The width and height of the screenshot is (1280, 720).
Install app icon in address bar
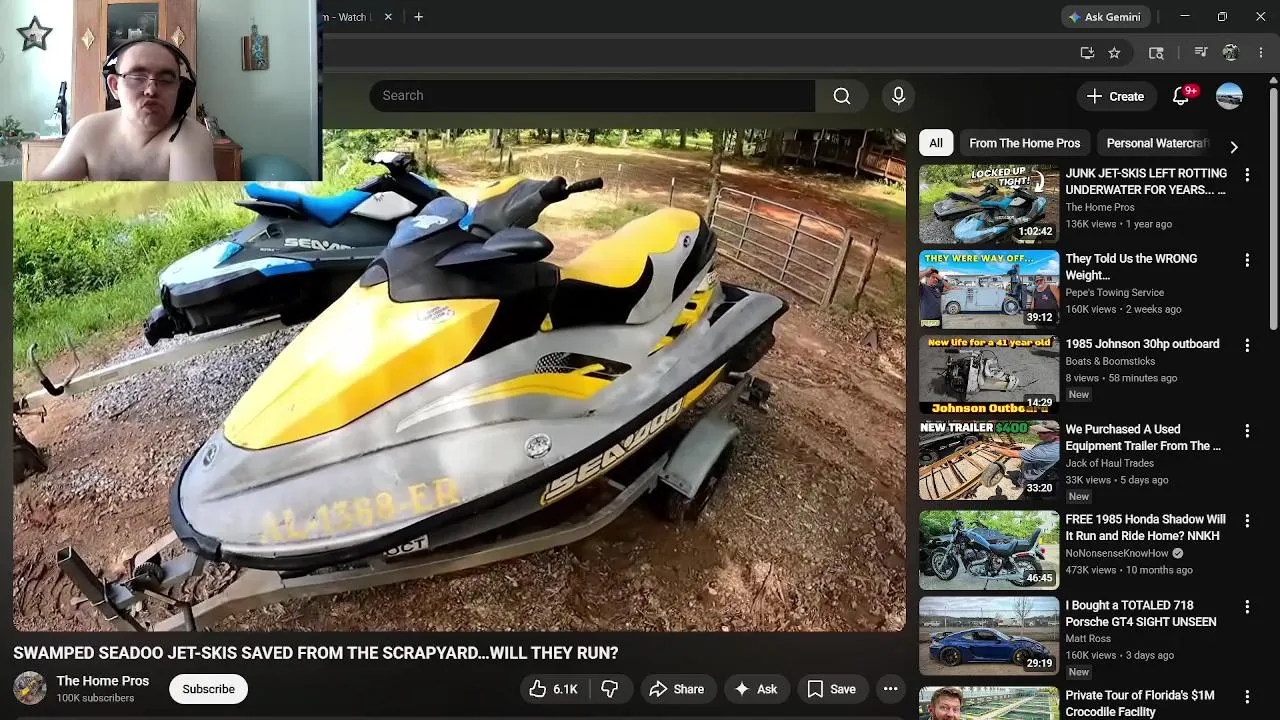click(x=1087, y=53)
